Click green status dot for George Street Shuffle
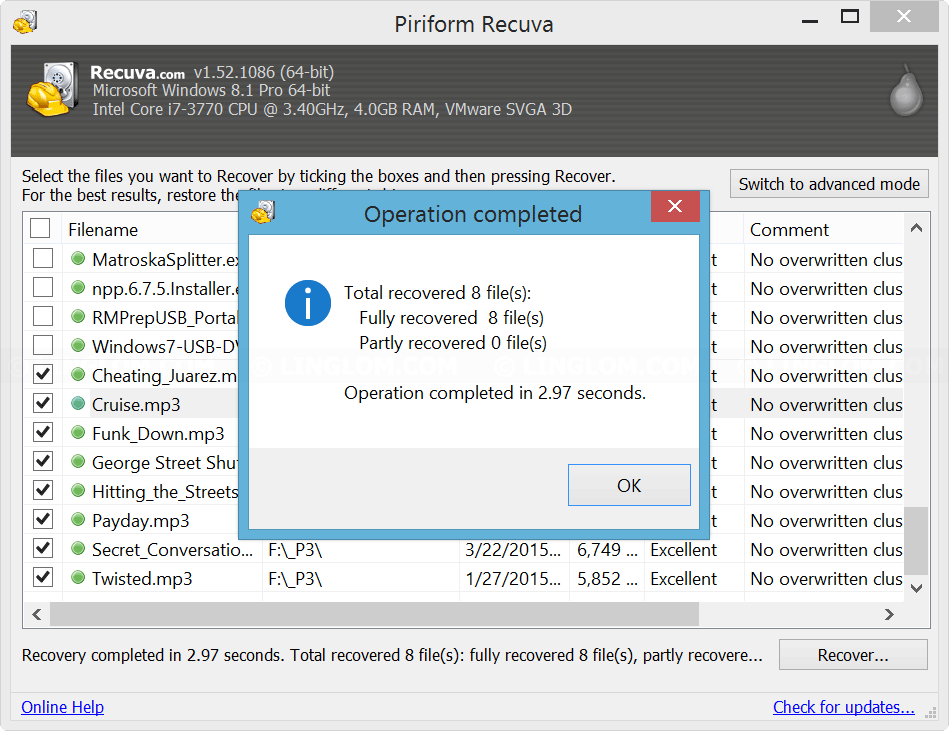The image size is (949, 731). point(77,461)
